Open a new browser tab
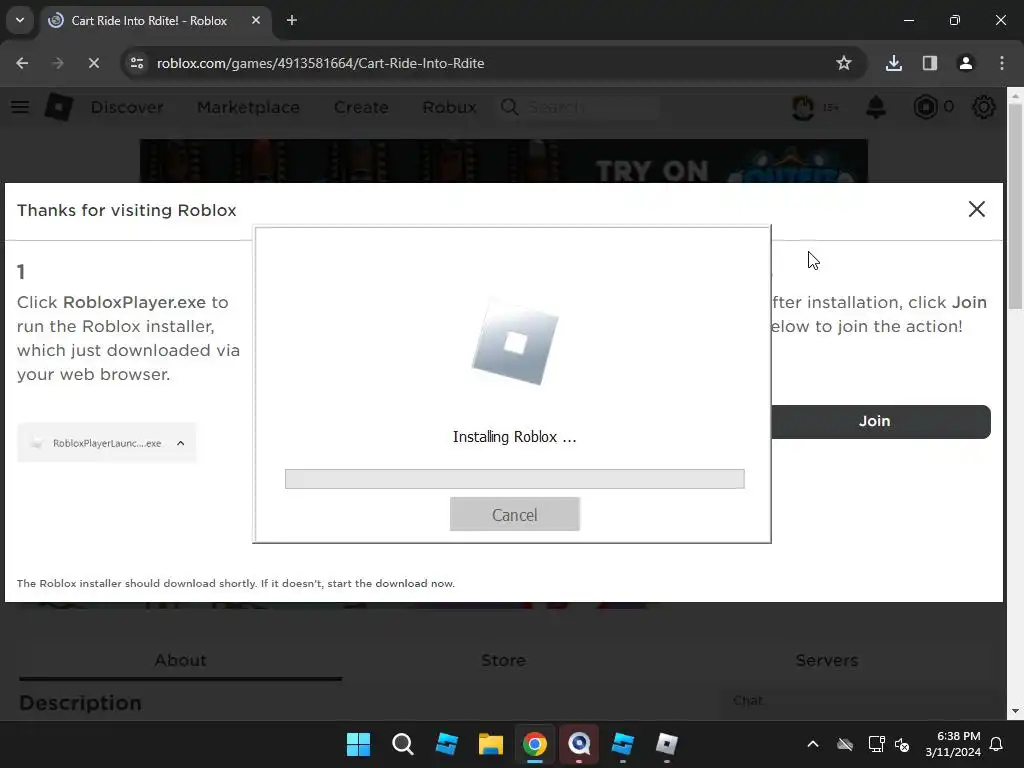The image size is (1024, 768). [x=292, y=20]
